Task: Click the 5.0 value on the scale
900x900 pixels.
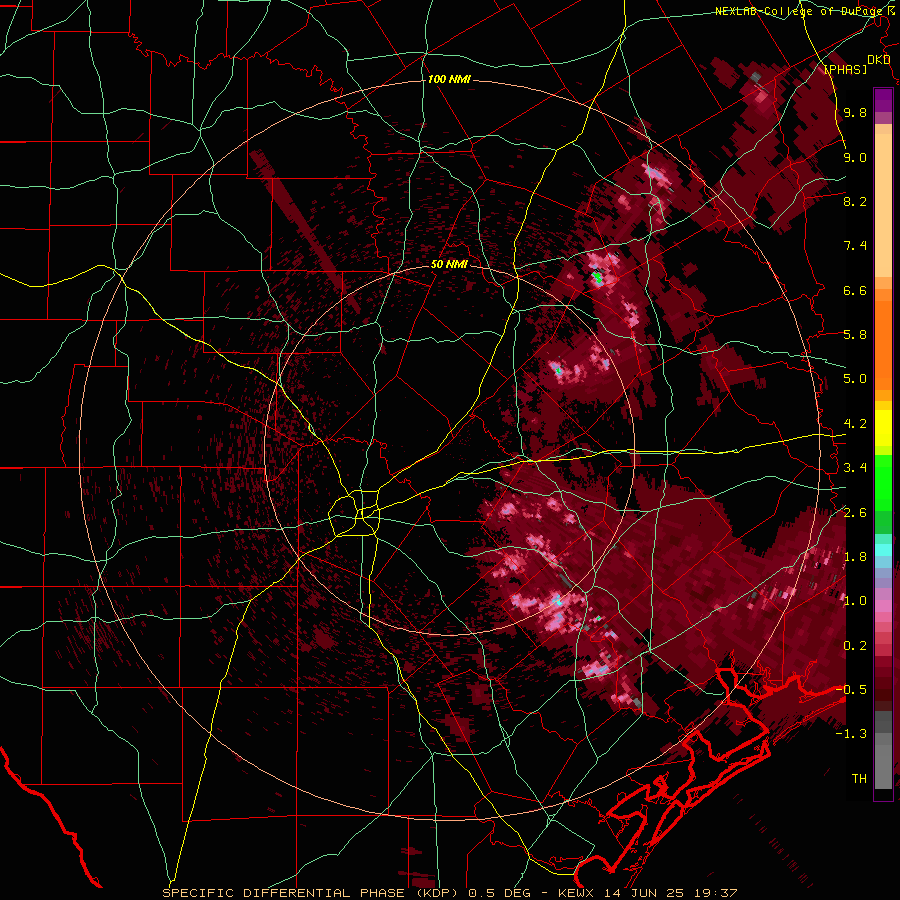Action: pyautogui.click(x=855, y=379)
